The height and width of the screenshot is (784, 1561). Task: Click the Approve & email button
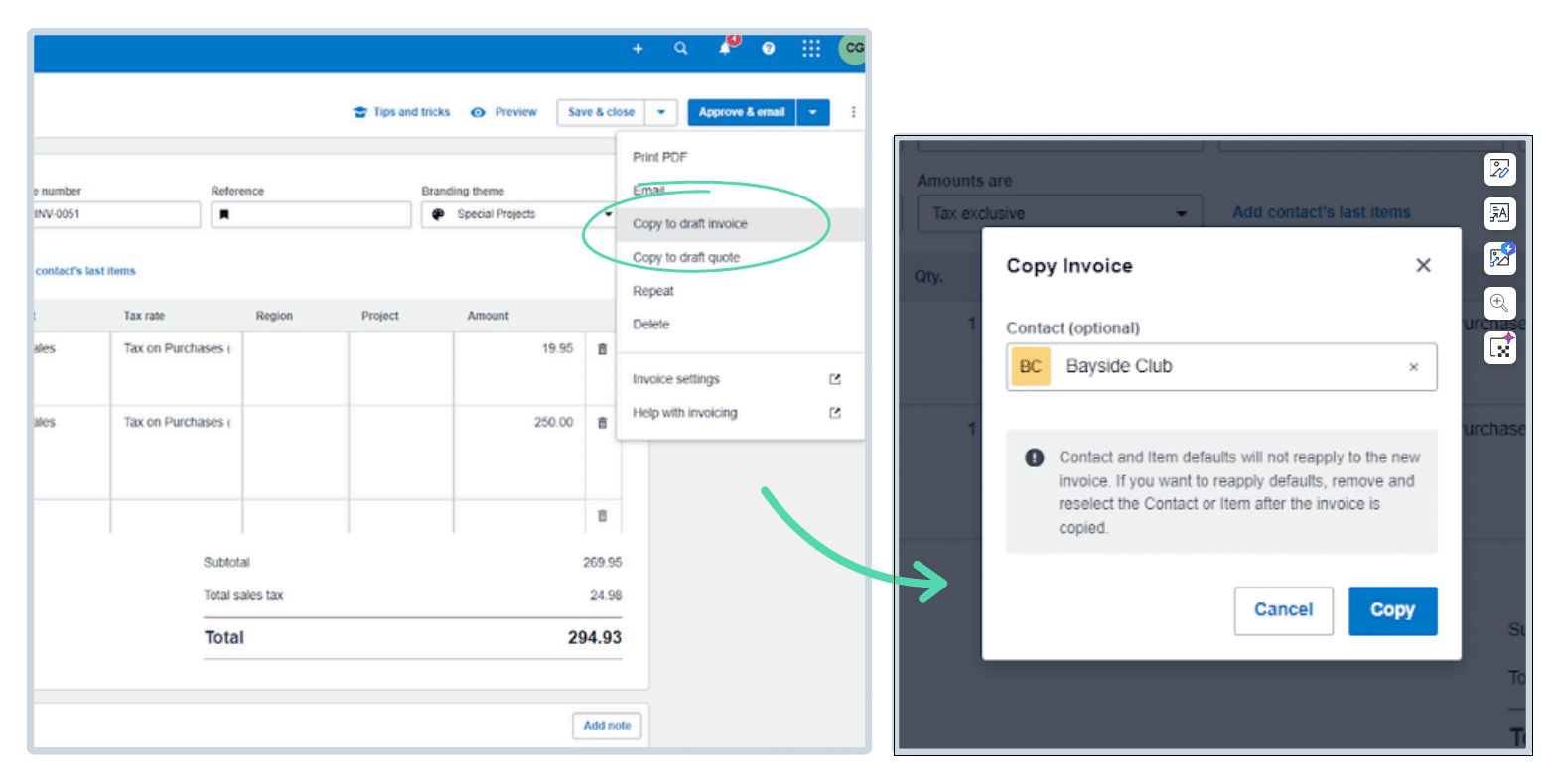coord(742,112)
